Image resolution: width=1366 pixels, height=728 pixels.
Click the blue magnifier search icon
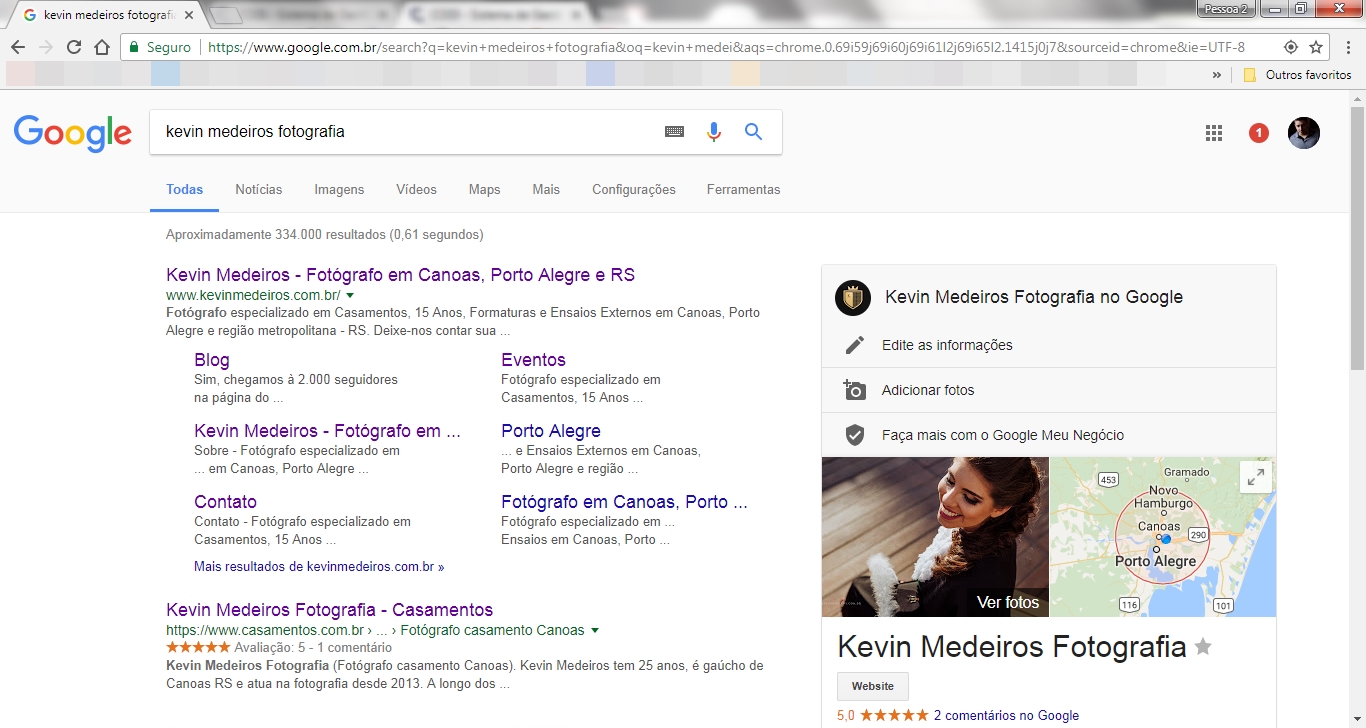[754, 131]
